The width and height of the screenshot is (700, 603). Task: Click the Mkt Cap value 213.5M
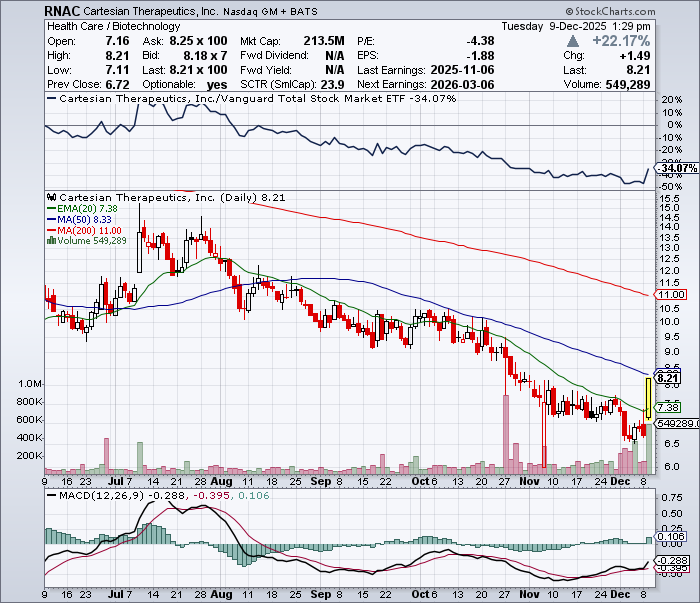click(x=324, y=41)
